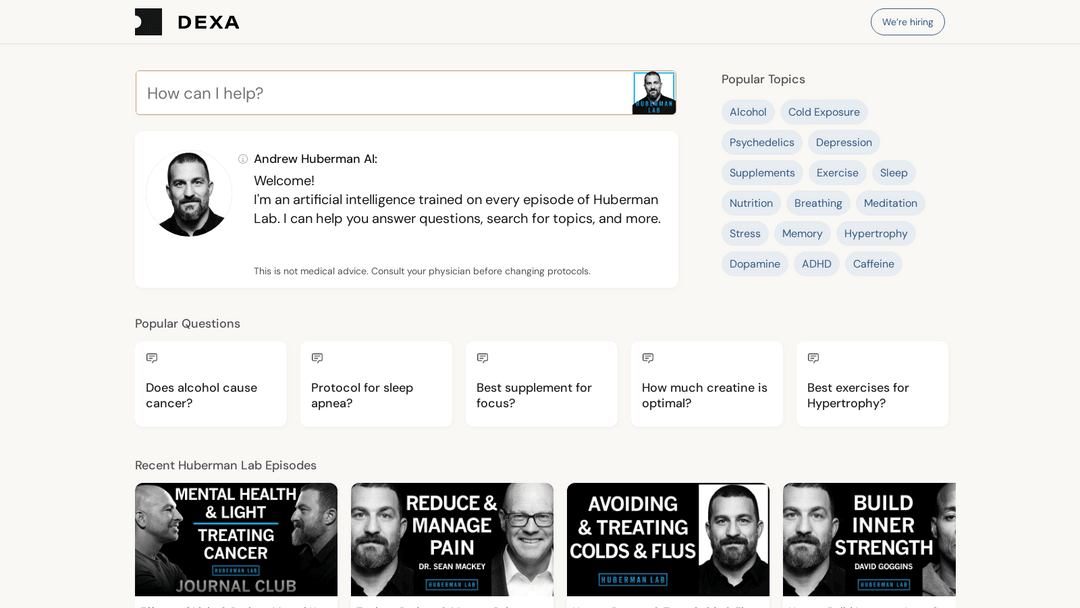Click the chat icon on alcohol cancer question

pyautogui.click(x=152, y=358)
